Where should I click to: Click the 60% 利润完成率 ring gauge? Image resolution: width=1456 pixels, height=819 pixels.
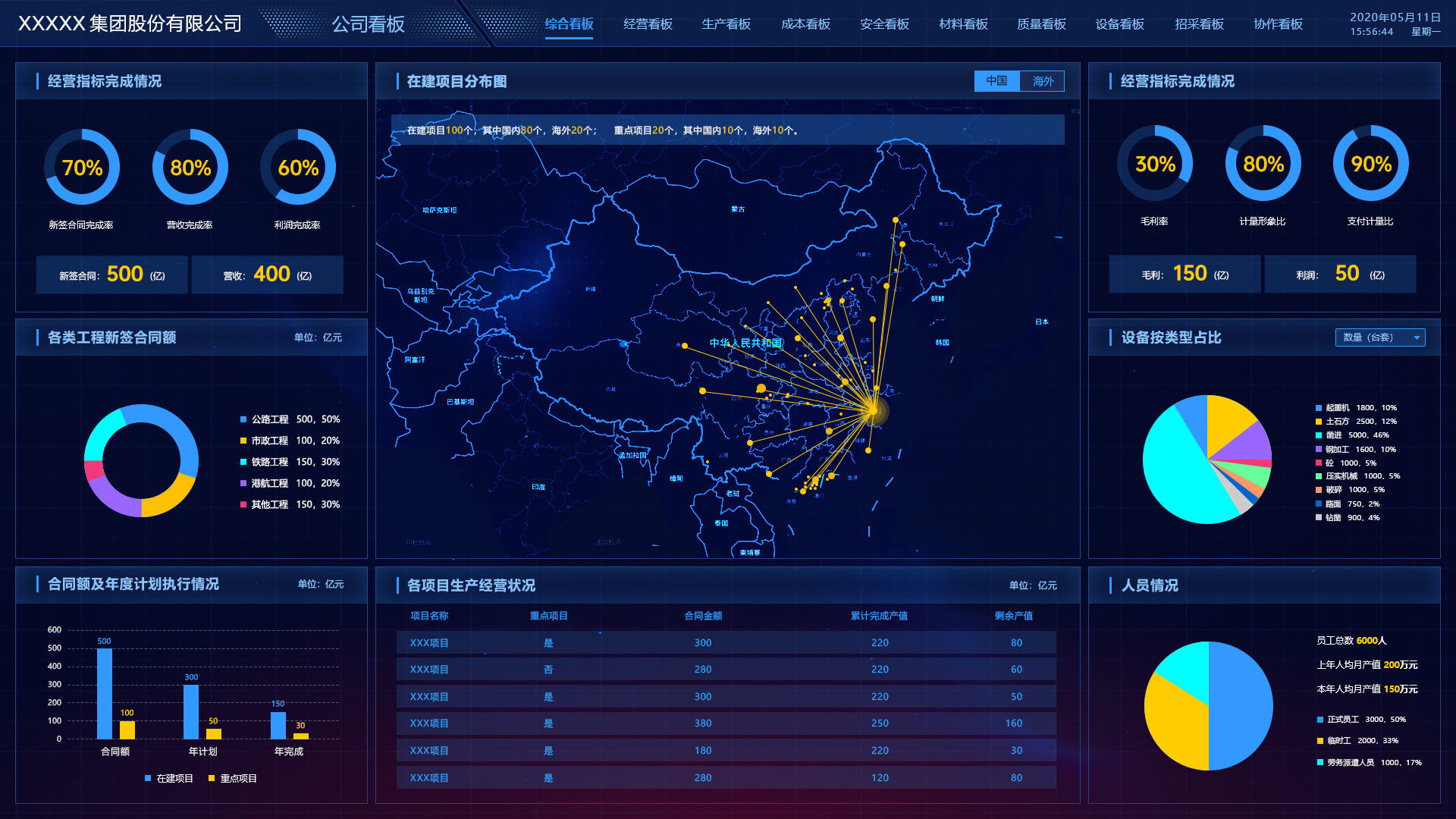coord(297,167)
